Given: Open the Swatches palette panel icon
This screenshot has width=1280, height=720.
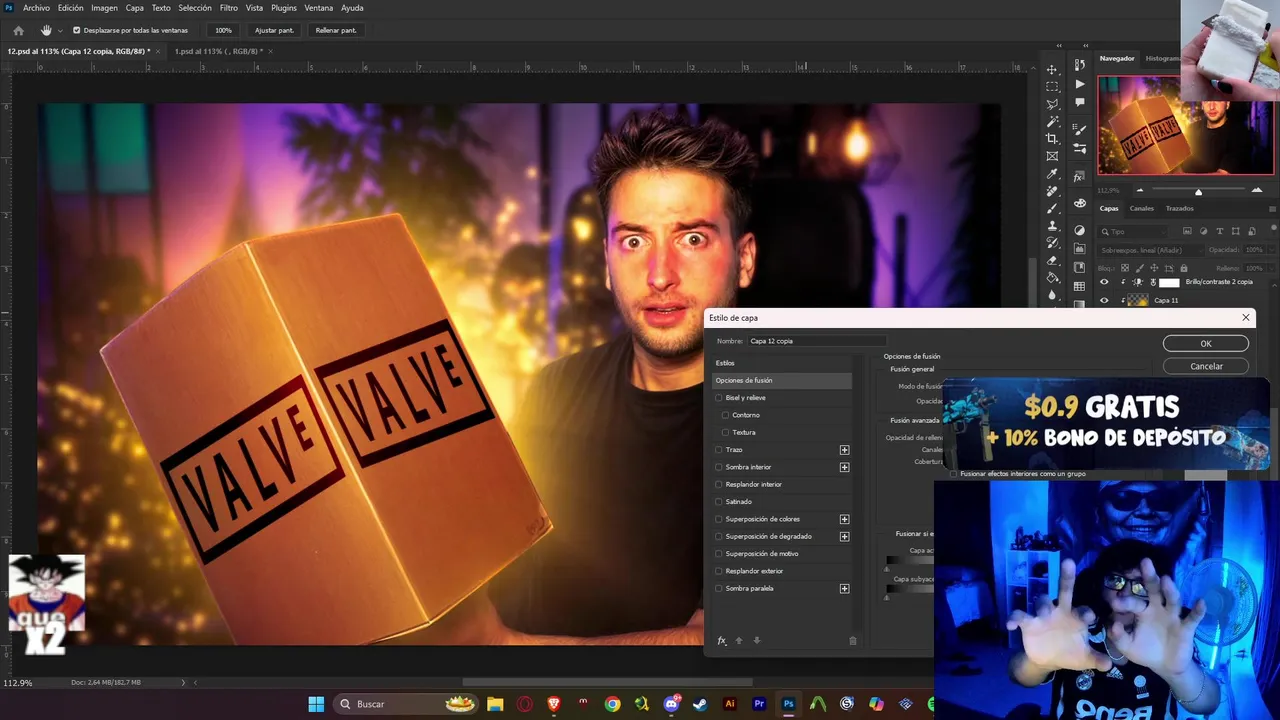Looking at the screenshot, I should [x=1079, y=203].
